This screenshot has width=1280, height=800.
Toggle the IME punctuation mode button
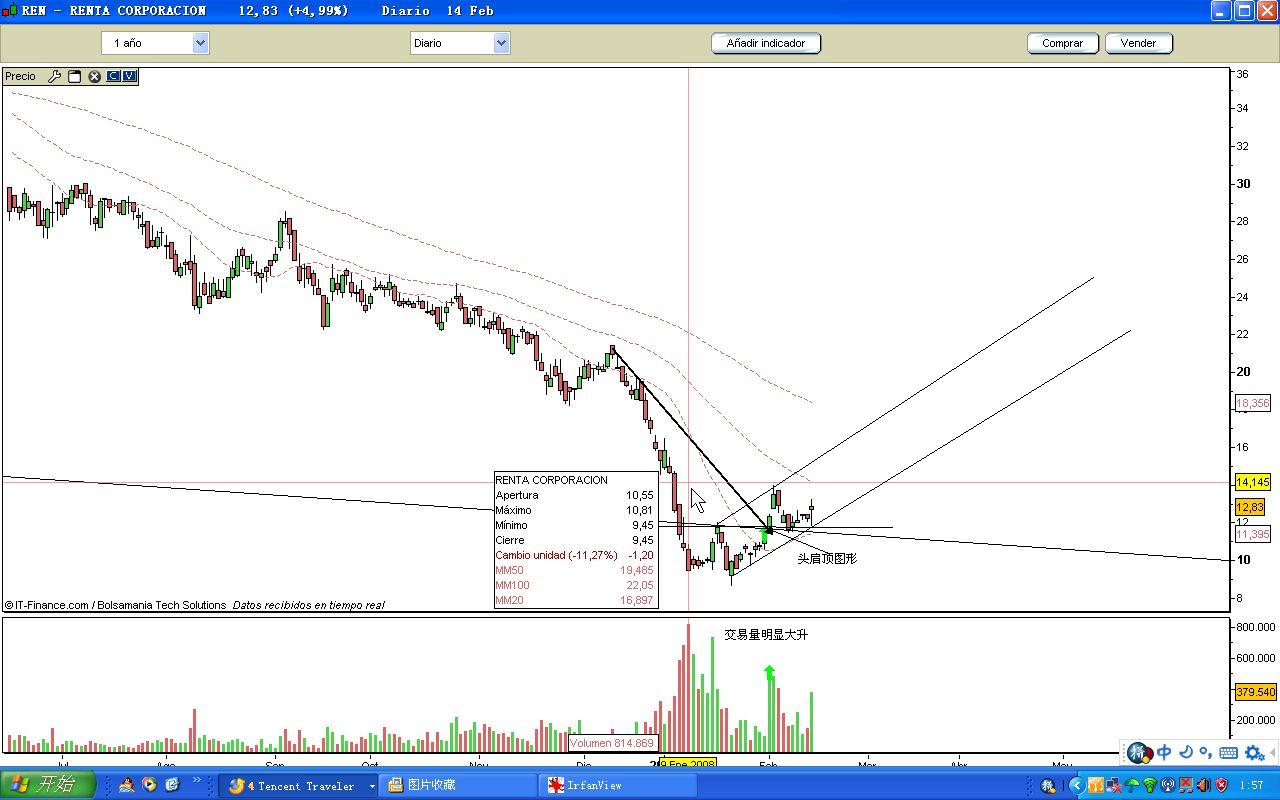tap(1206, 753)
